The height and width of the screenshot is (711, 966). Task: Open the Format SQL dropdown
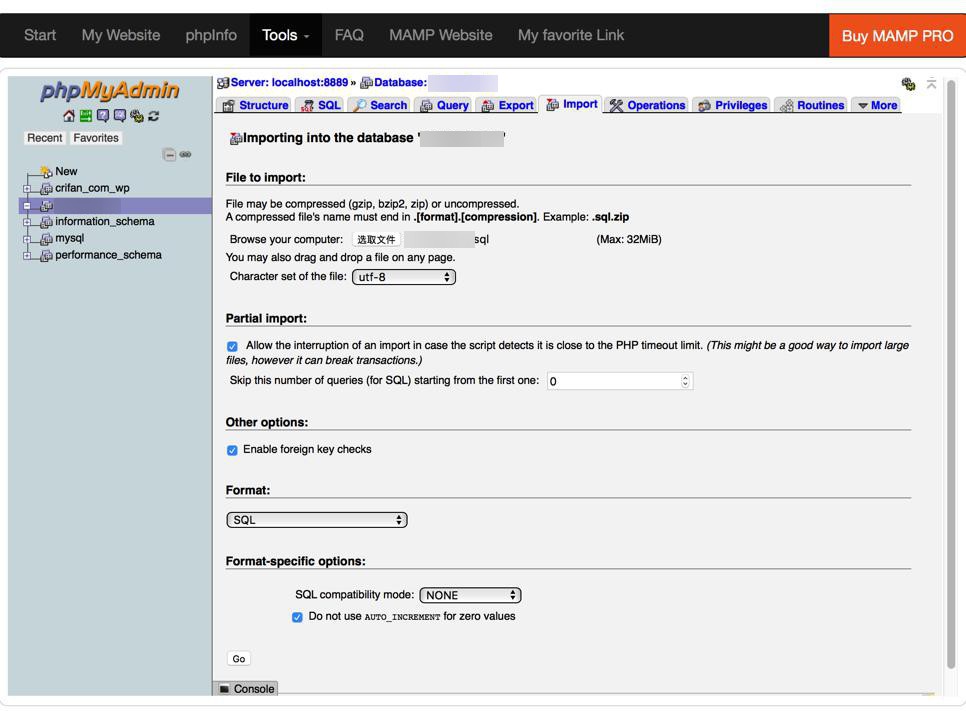pos(317,520)
